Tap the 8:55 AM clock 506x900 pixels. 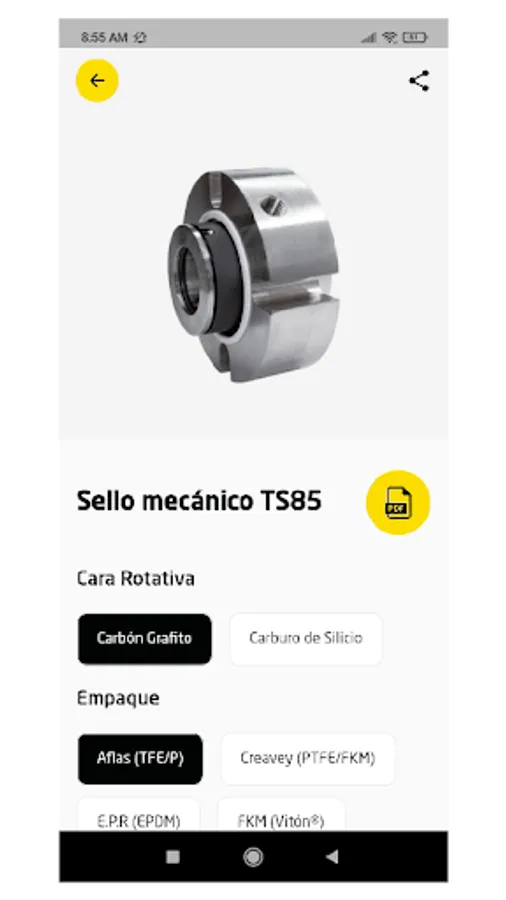click(104, 38)
